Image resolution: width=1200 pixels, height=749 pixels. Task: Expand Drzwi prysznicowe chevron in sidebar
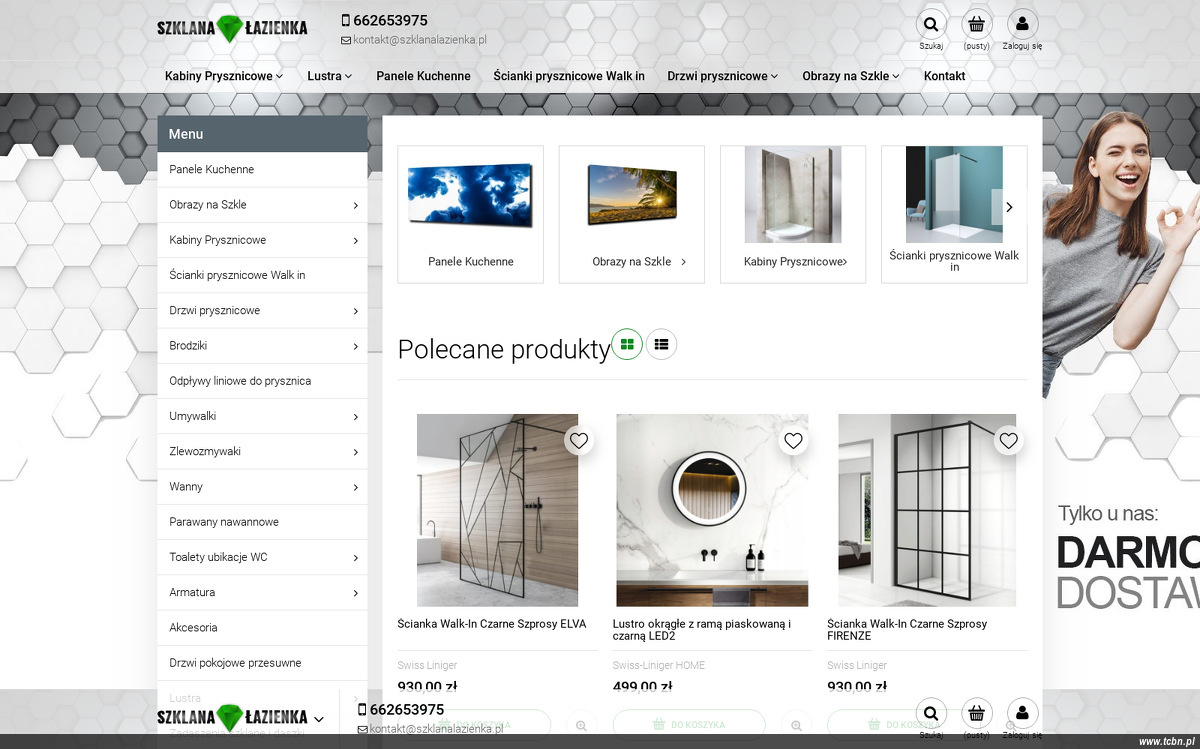[355, 311]
